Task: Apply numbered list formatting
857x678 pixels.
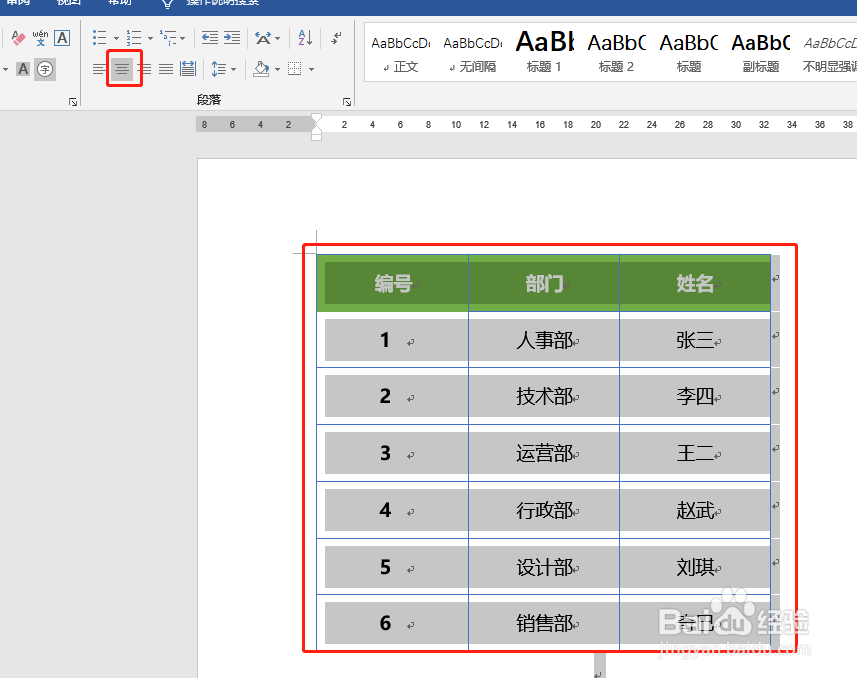Action: point(135,37)
